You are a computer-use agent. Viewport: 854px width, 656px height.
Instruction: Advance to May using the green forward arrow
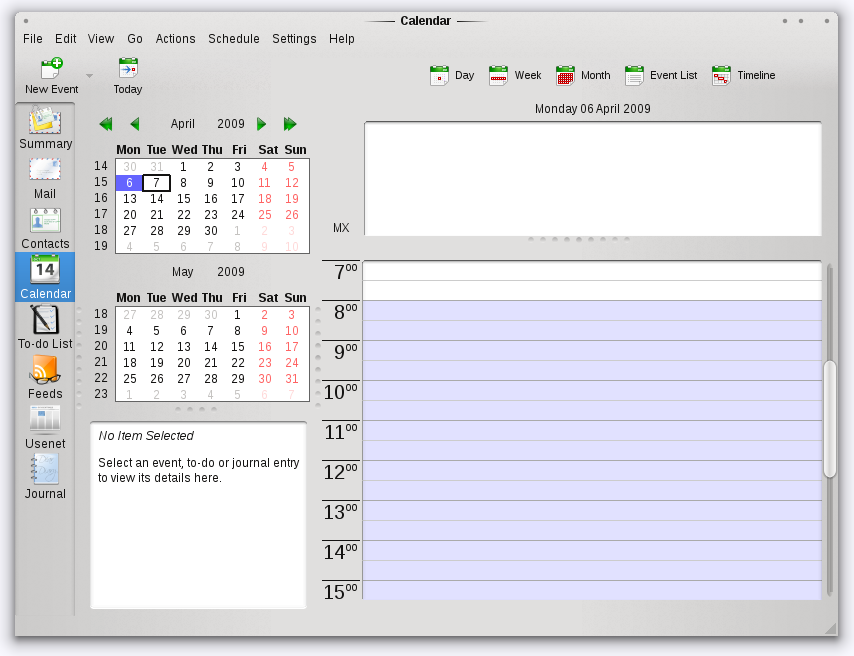[261, 124]
